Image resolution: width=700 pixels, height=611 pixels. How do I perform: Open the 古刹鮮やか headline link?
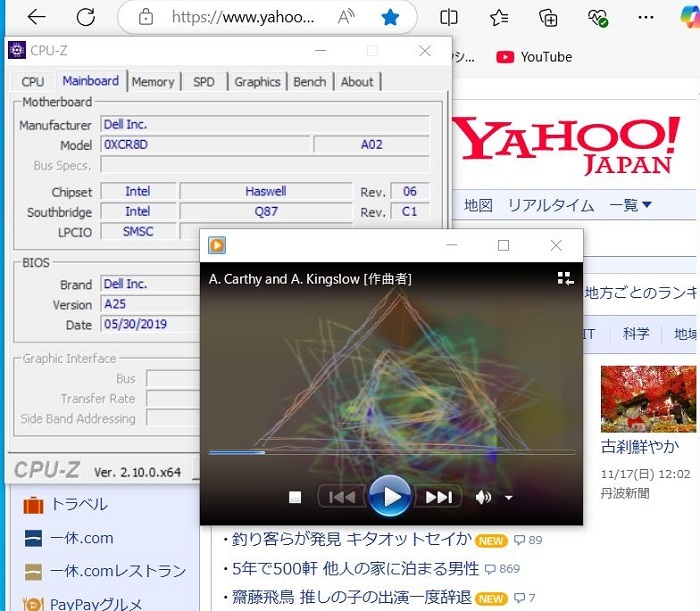click(x=640, y=446)
